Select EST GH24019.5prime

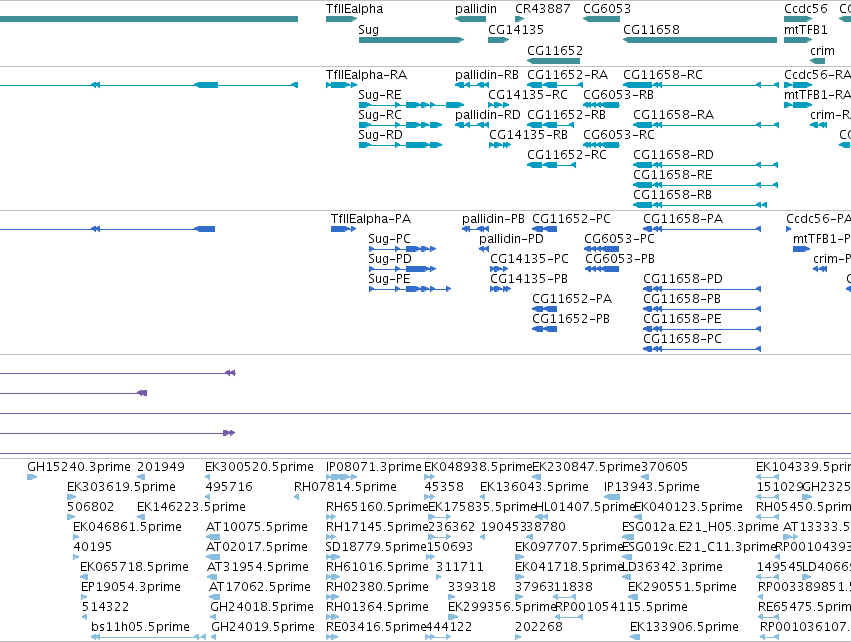click(x=263, y=627)
